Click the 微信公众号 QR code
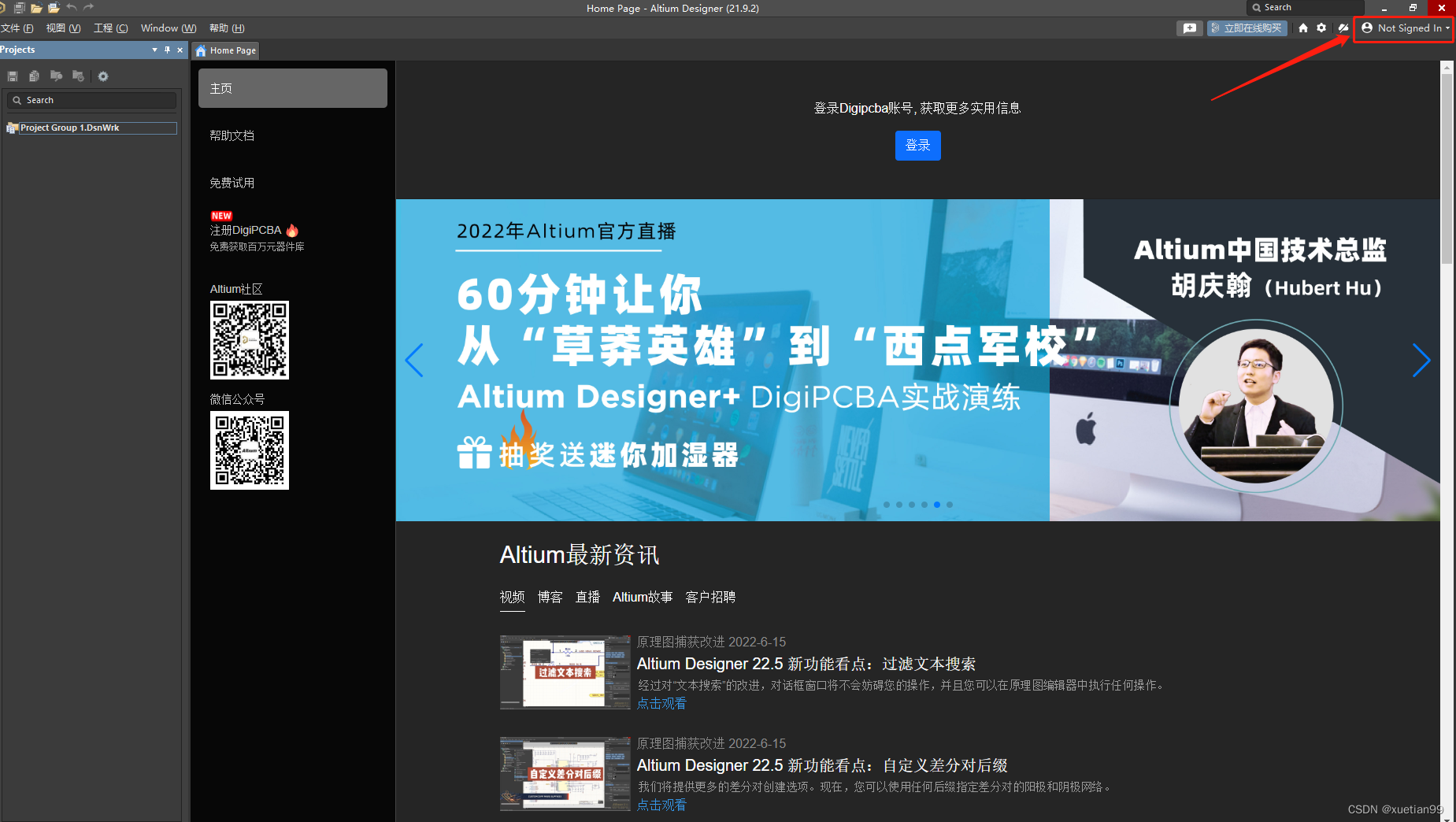This screenshot has width=1456, height=822. (x=250, y=450)
